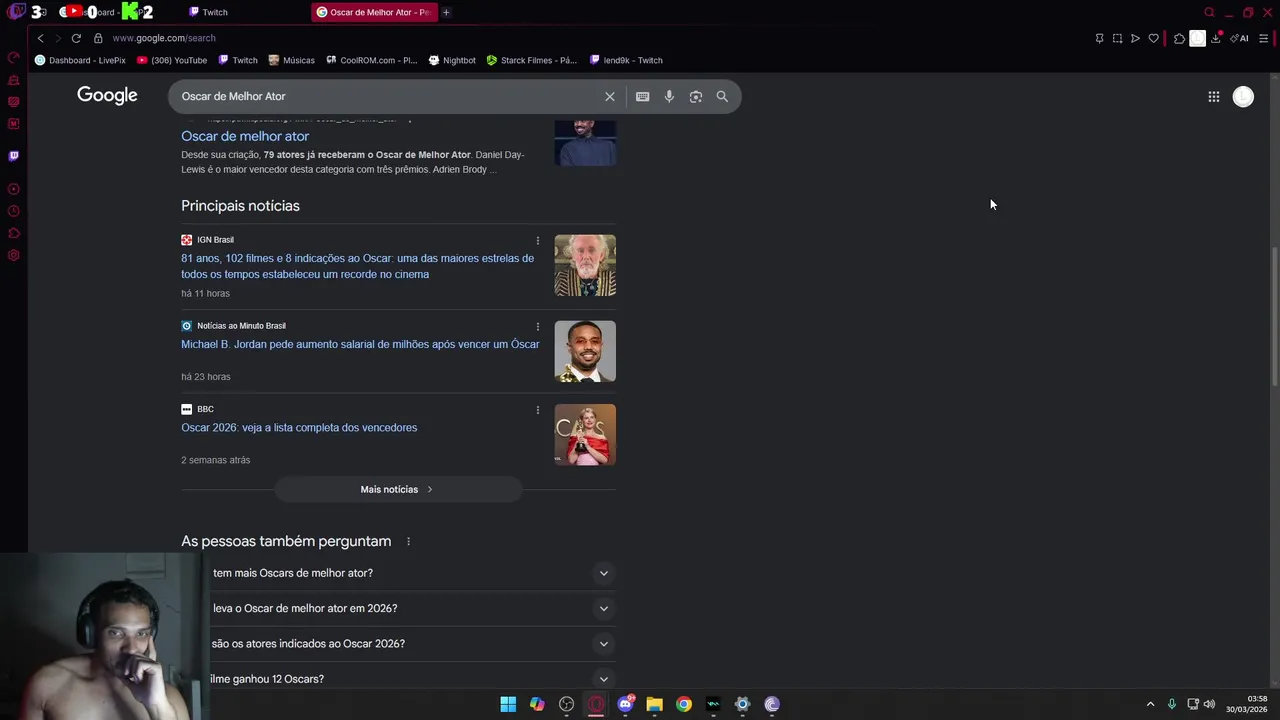Open the Nightbot bookmark
Screen dimensions: 1280x720
tap(452, 60)
